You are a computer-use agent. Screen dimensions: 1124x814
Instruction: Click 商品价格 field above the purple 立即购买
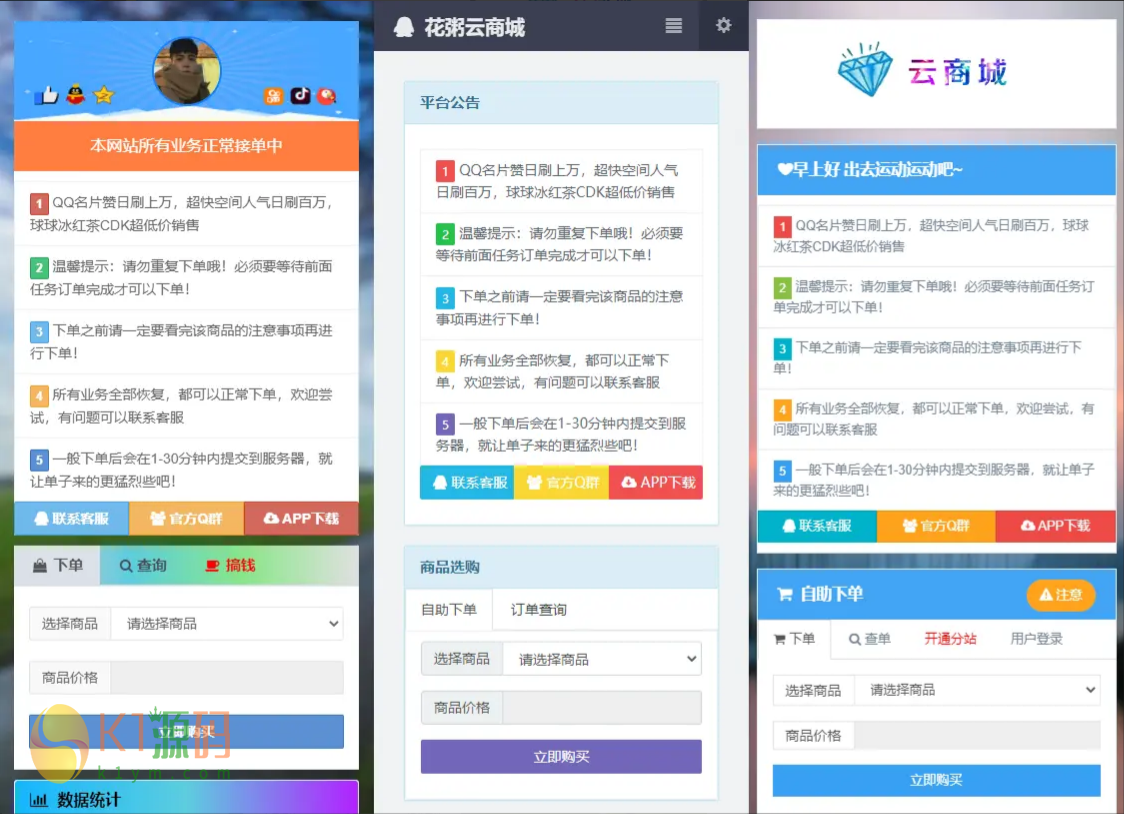click(602, 708)
